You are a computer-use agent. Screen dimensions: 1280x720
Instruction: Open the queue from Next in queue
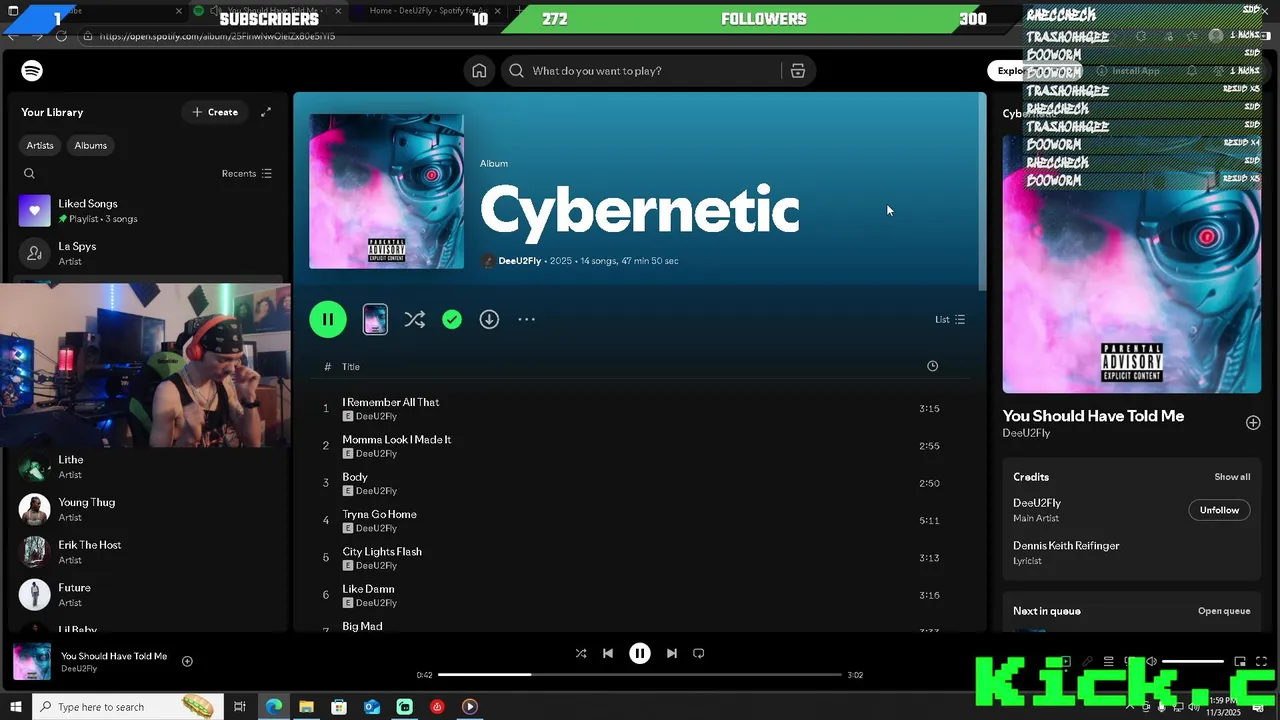pyautogui.click(x=1224, y=611)
